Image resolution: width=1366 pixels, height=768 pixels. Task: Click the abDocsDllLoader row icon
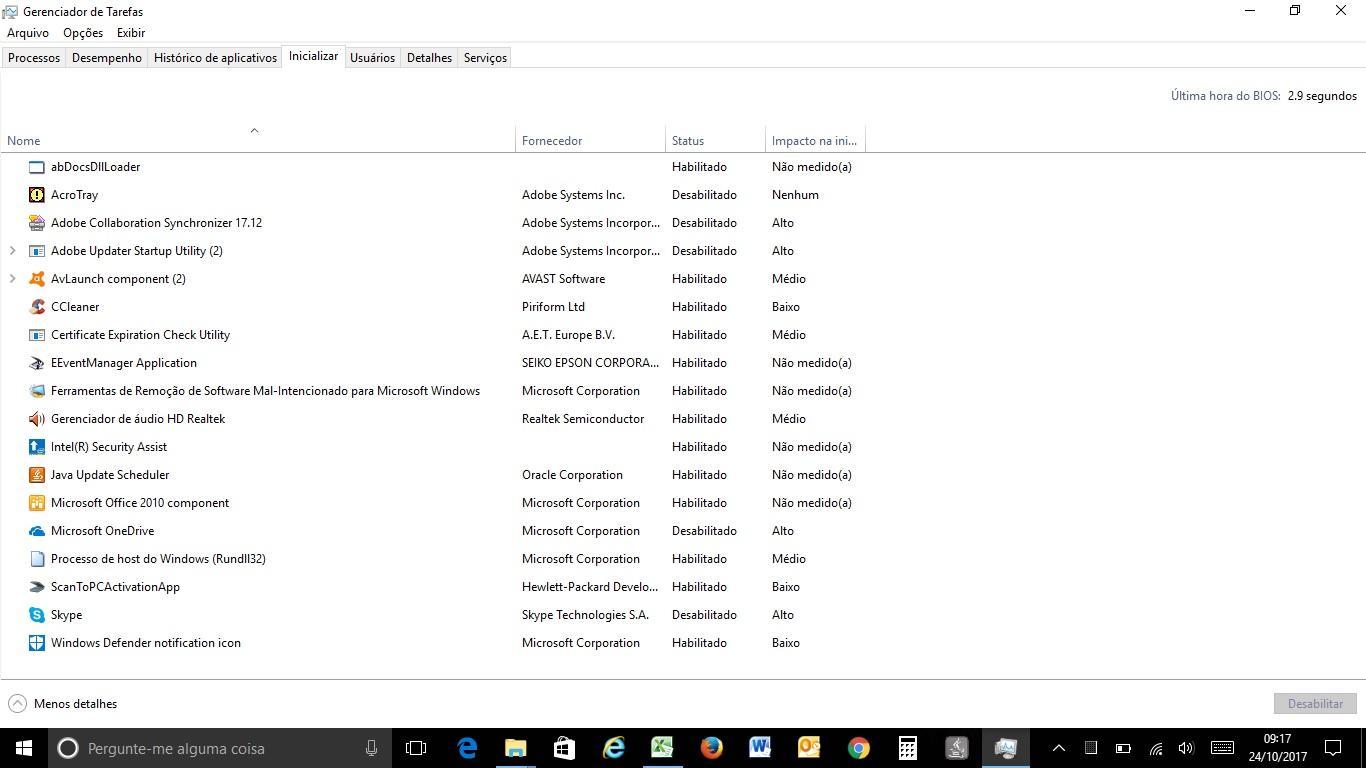click(37, 167)
